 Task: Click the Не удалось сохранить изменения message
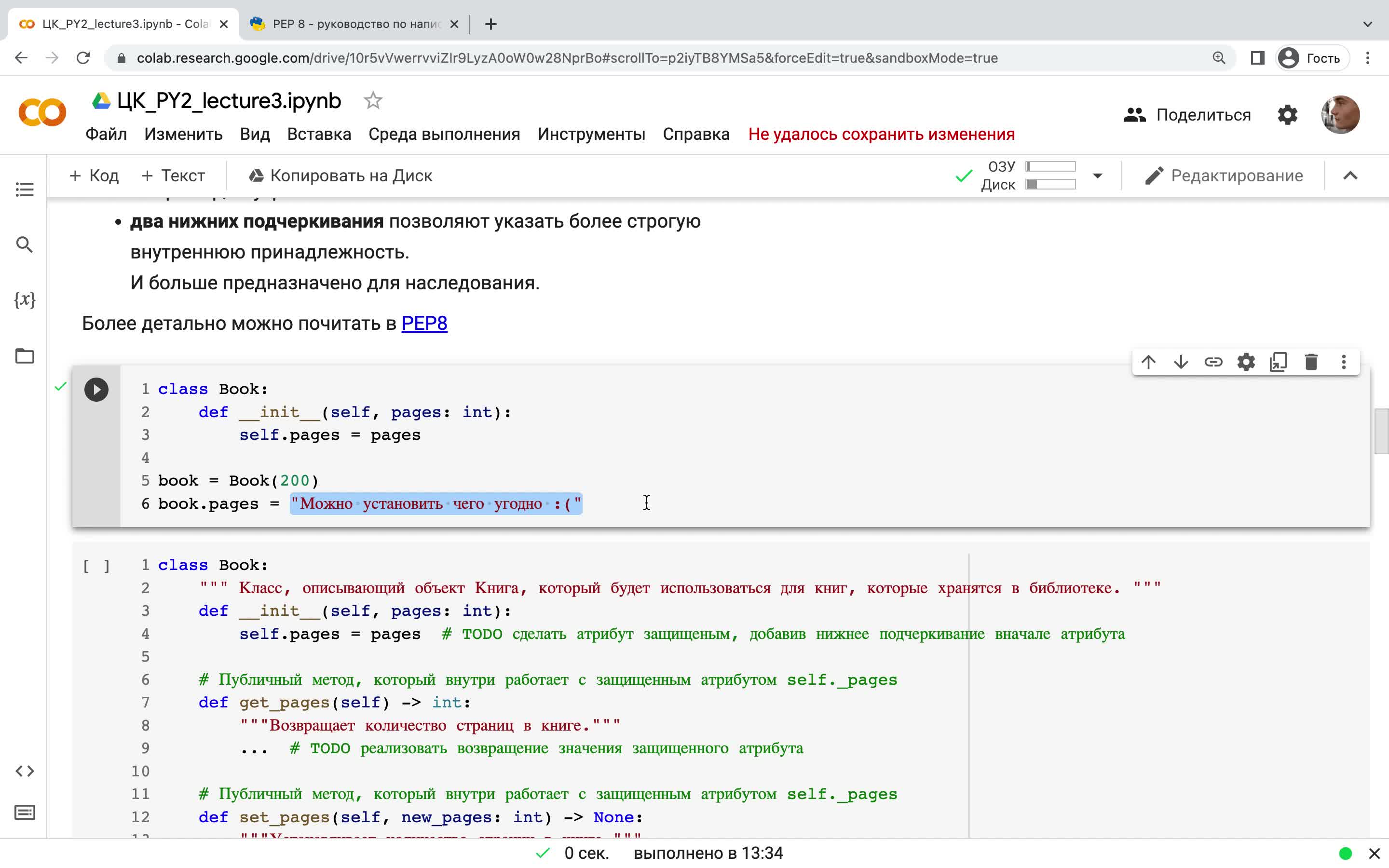[x=882, y=135]
